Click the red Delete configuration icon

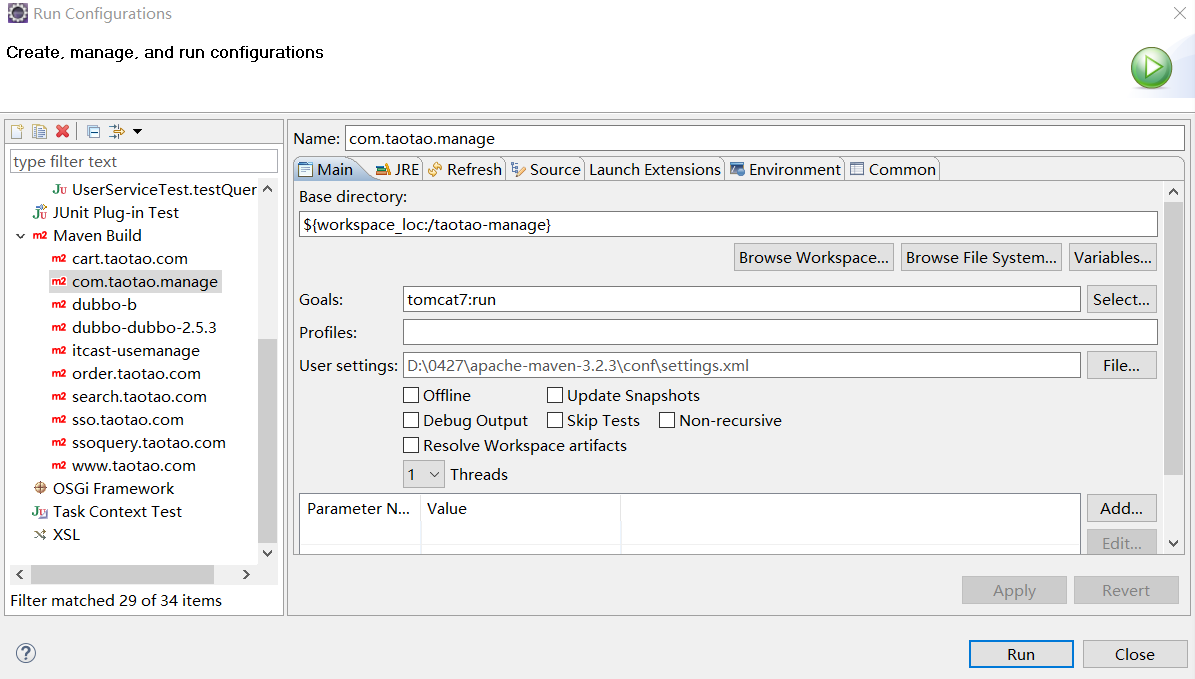62,132
